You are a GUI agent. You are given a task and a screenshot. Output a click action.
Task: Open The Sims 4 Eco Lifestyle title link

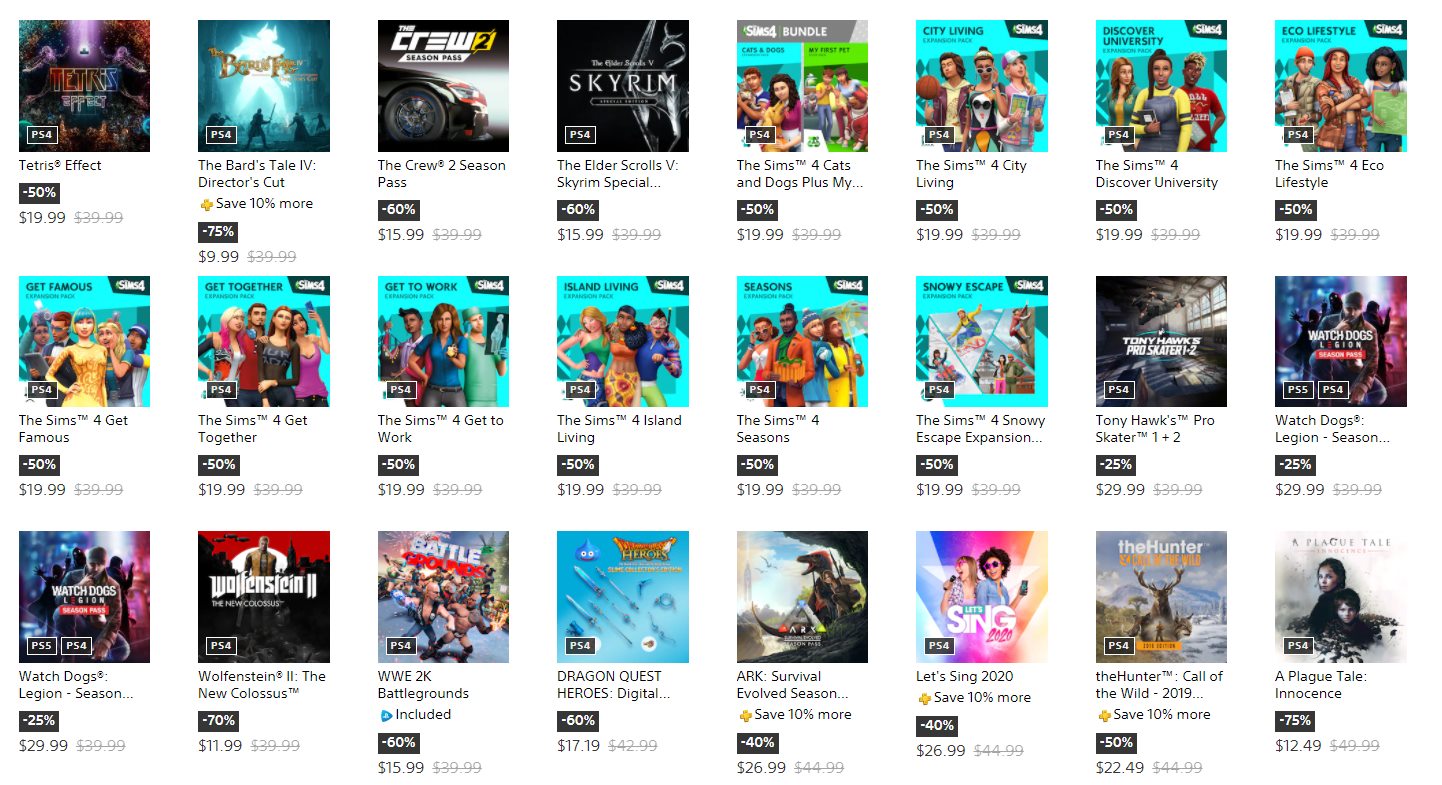point(1330,174)
